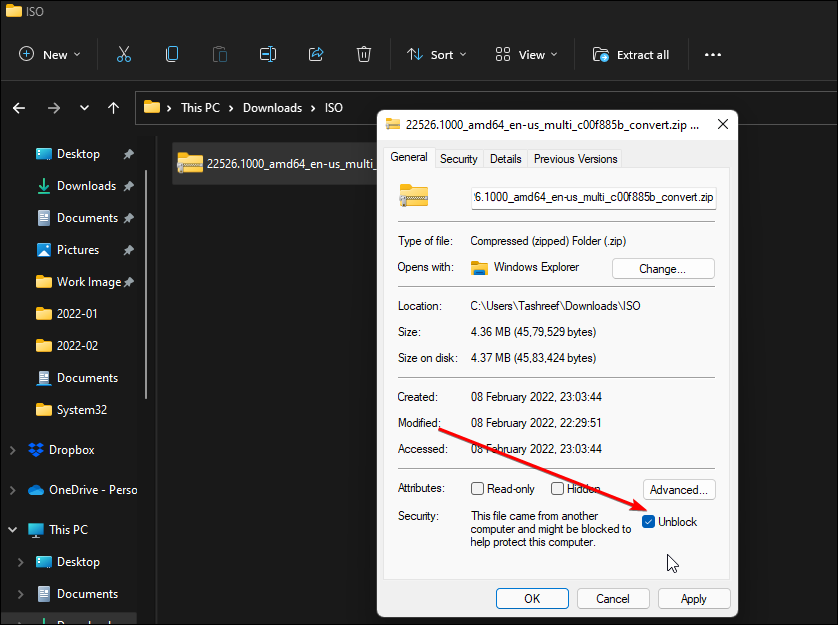Image resolution: width=838 pixels, height=625 pixels.
Task: Open the See more ellipsis menu
Action: 712,55
